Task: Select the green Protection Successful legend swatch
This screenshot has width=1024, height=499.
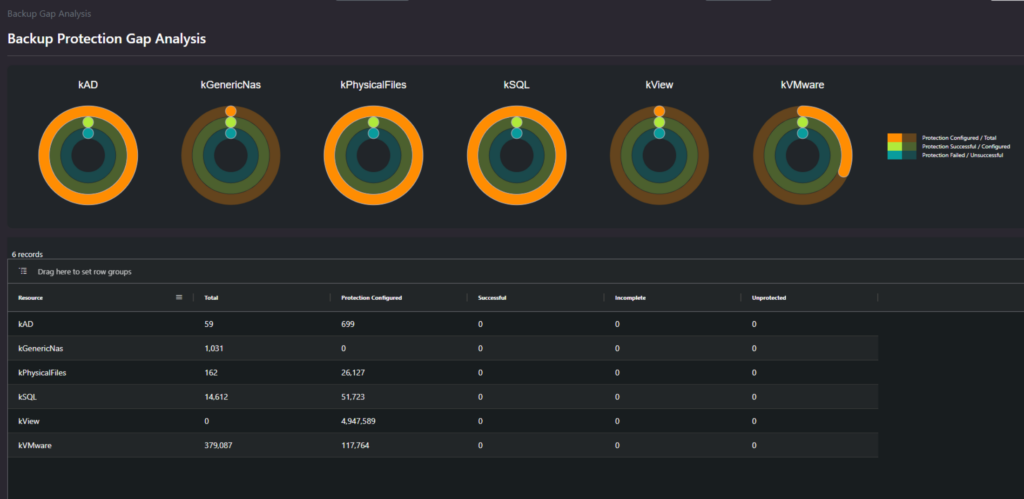Action: click(895, 146)
